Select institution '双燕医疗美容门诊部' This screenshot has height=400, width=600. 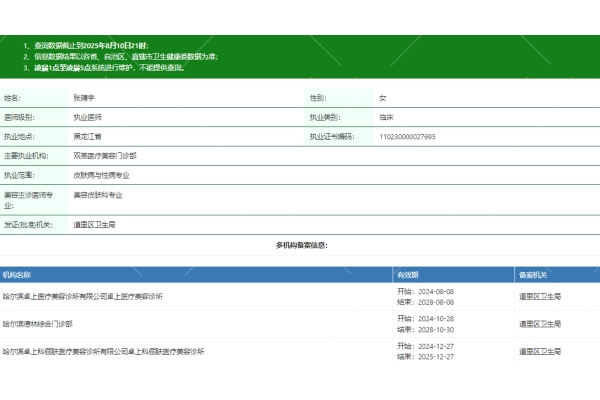pyautogui.click(x=104, y=156)
